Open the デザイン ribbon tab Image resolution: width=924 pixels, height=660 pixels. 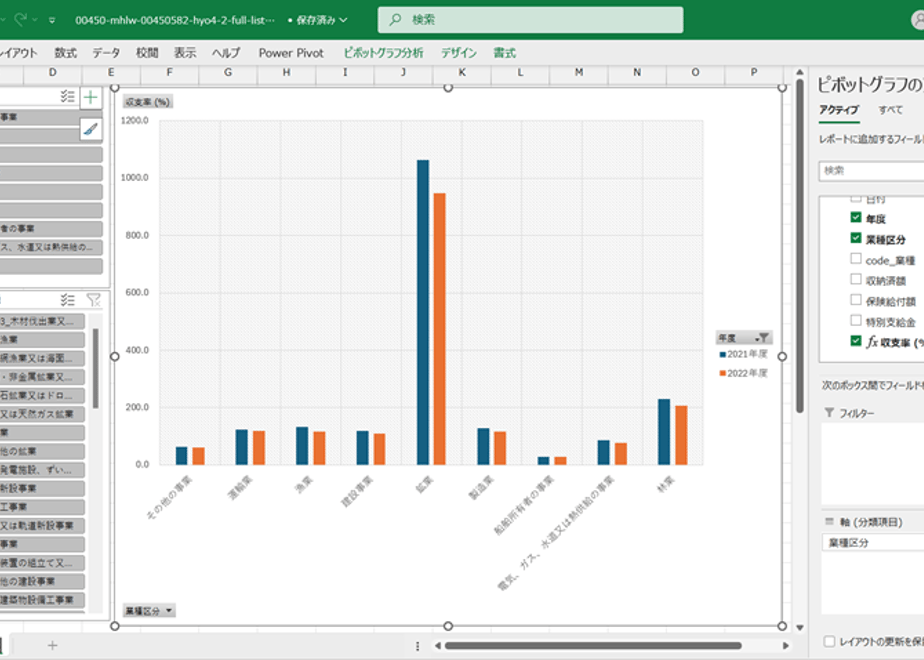coord(458,53)
